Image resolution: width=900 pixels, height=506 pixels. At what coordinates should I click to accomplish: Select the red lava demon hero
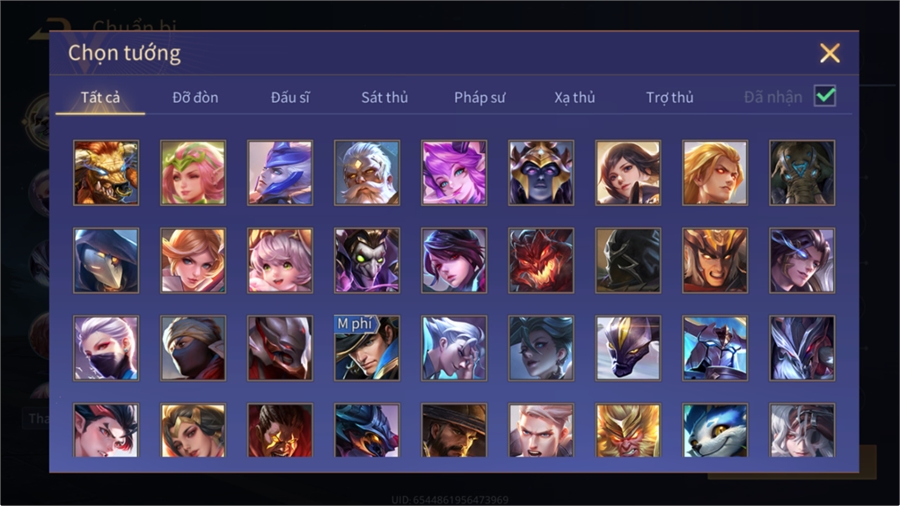click(x=541, y=260)
